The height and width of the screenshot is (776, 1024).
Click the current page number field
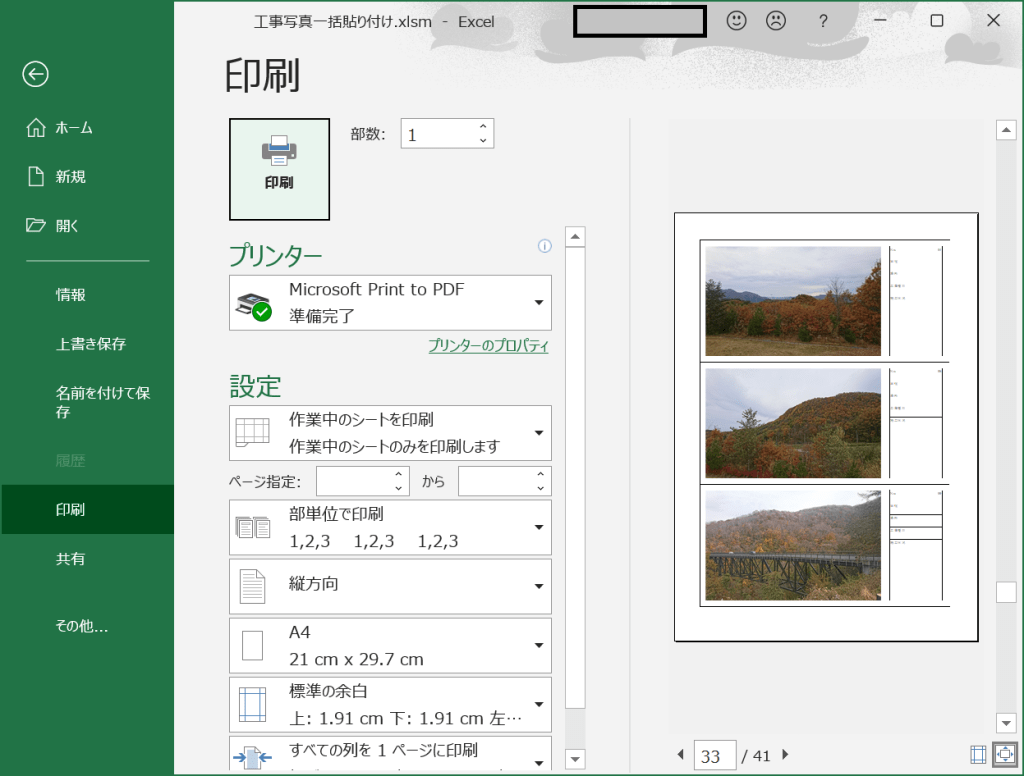pyautogui.click(x=714, y=756)
